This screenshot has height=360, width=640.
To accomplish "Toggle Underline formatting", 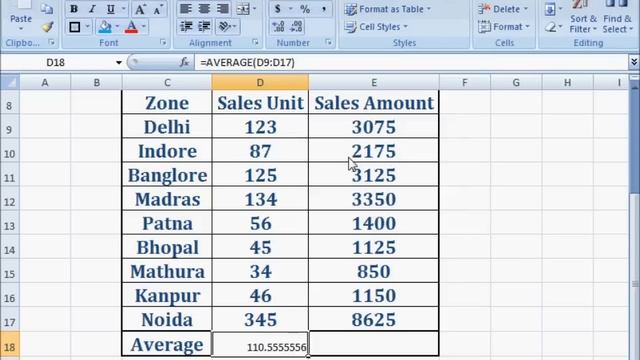I will tap(111, 9).
